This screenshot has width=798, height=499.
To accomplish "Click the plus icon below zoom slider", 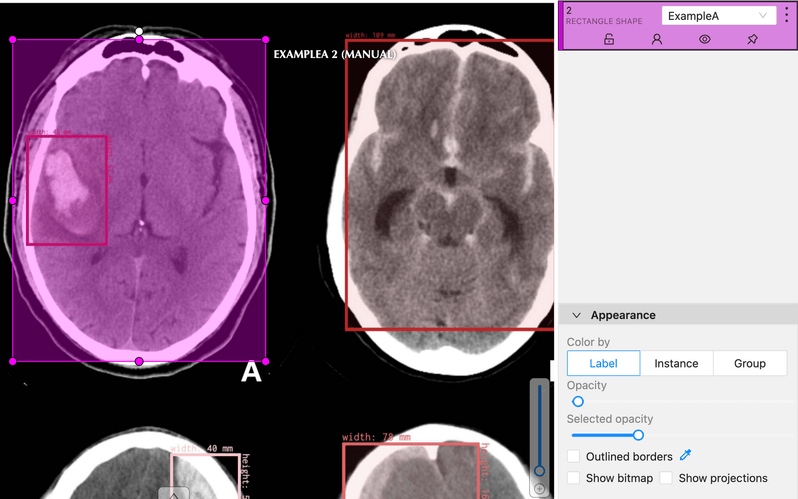I will click(x=539, y=489).
